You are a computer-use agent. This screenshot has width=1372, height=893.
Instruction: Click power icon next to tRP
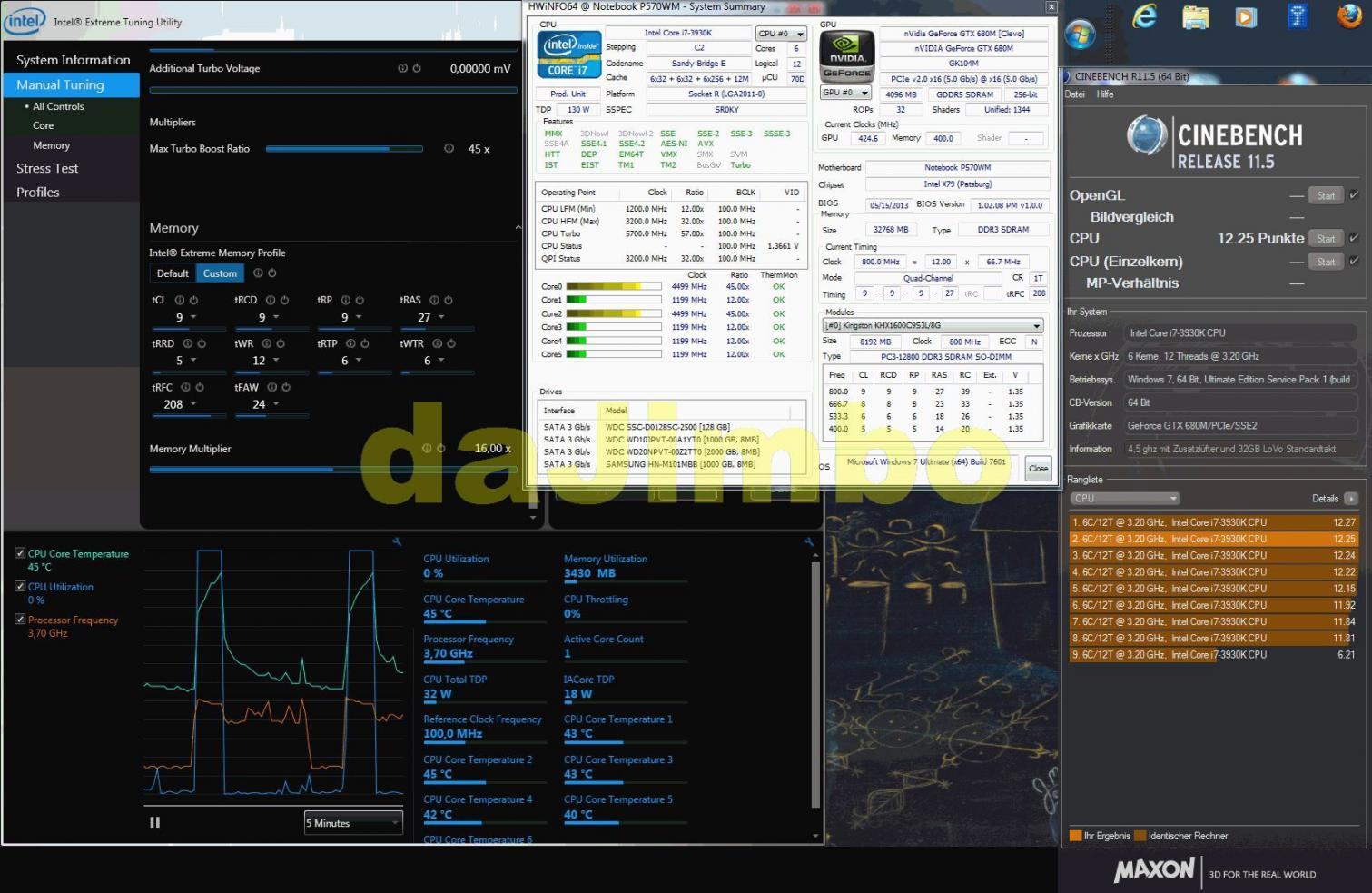[360, 300]
